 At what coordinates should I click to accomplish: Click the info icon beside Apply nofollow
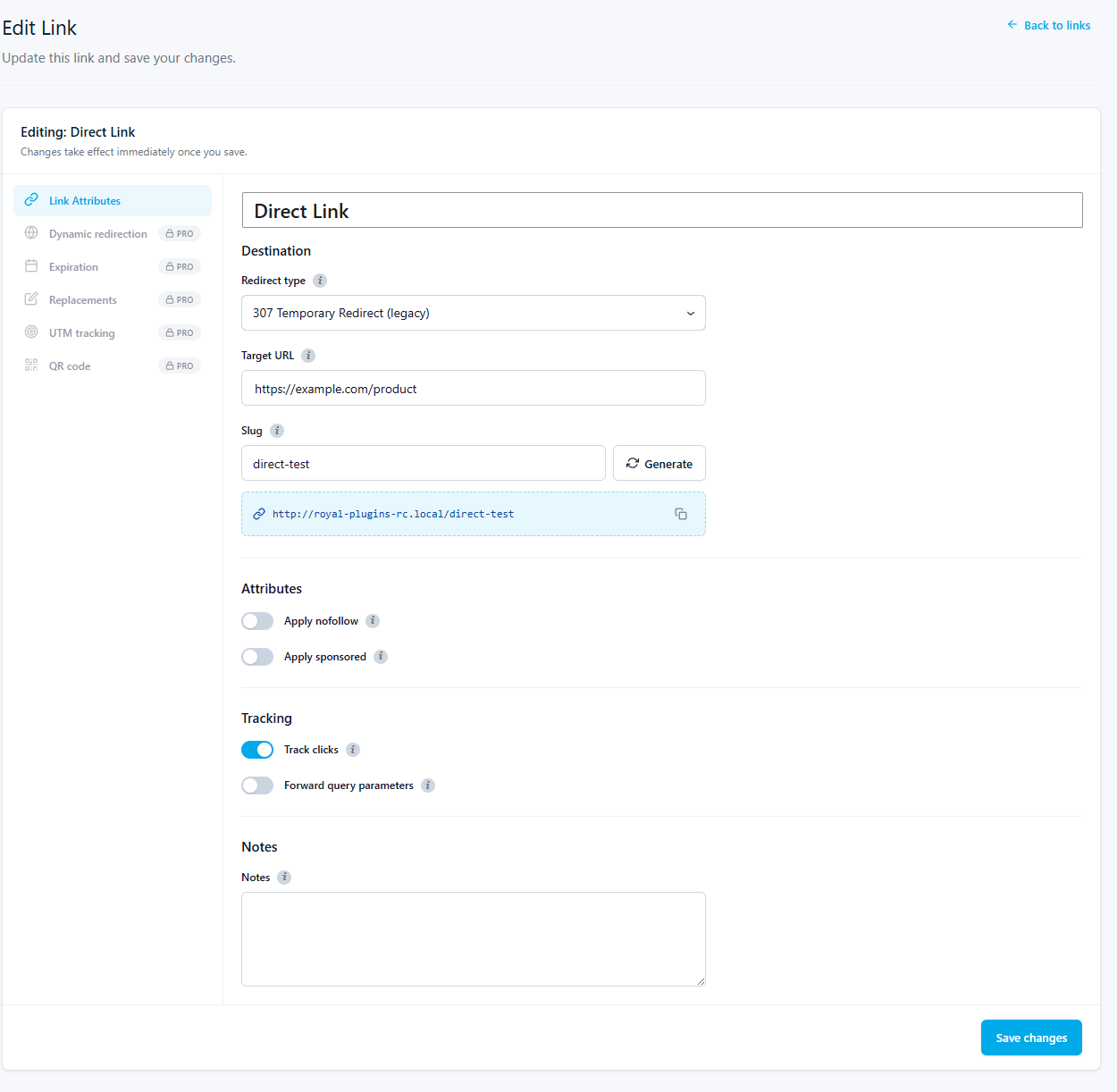tap(373, 621)
